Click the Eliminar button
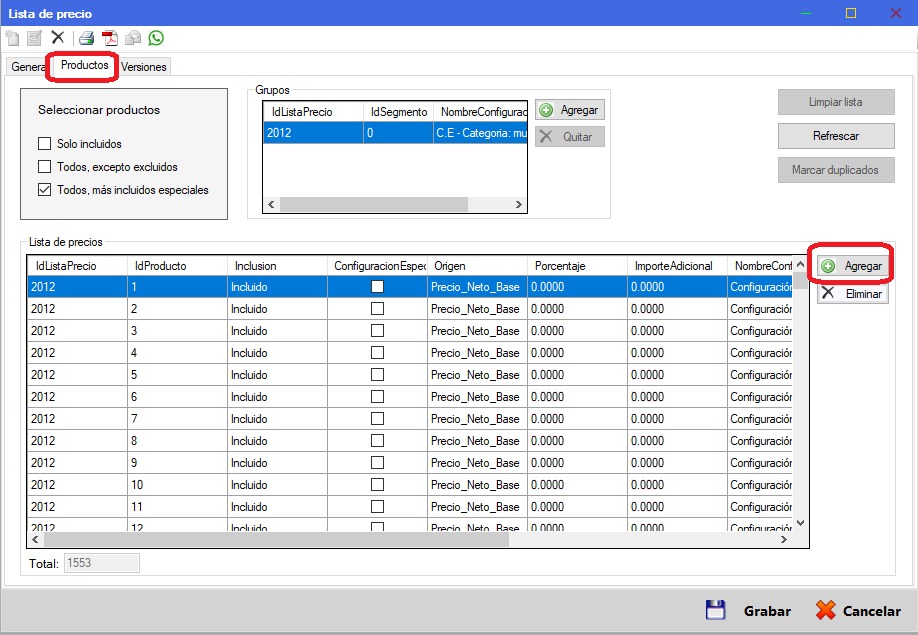918x635 pixels. [853, 293]
